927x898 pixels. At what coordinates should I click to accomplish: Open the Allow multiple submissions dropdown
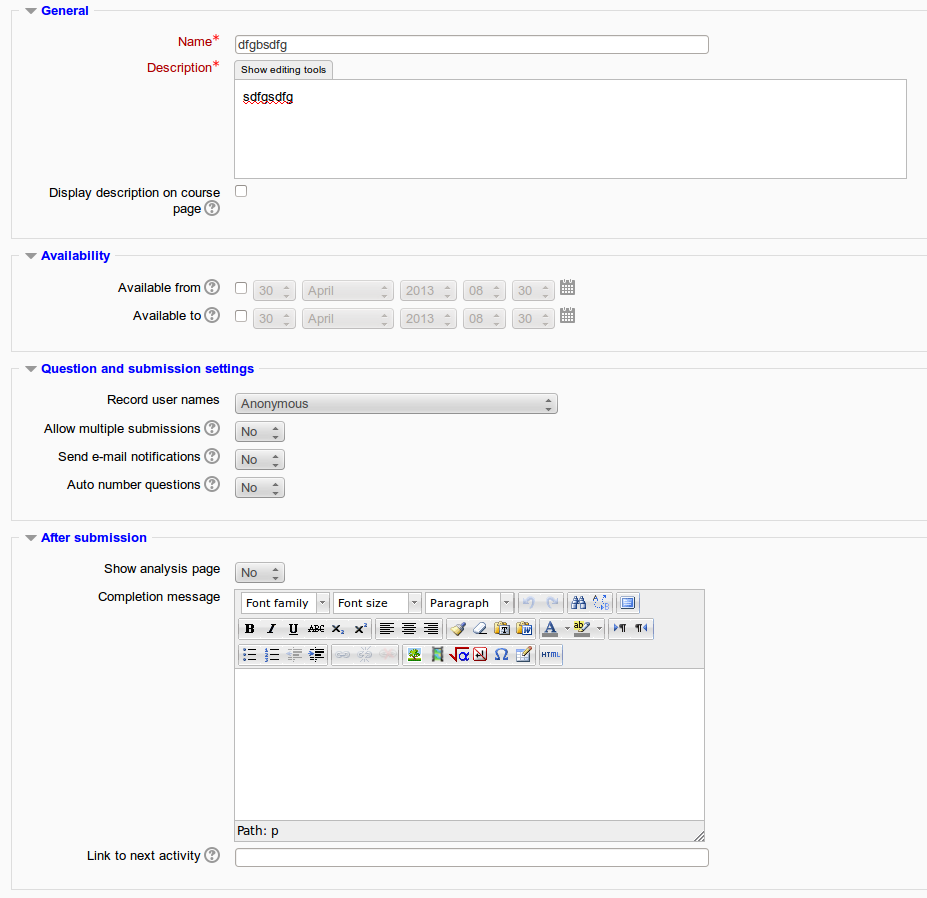[x=260, y=432]
